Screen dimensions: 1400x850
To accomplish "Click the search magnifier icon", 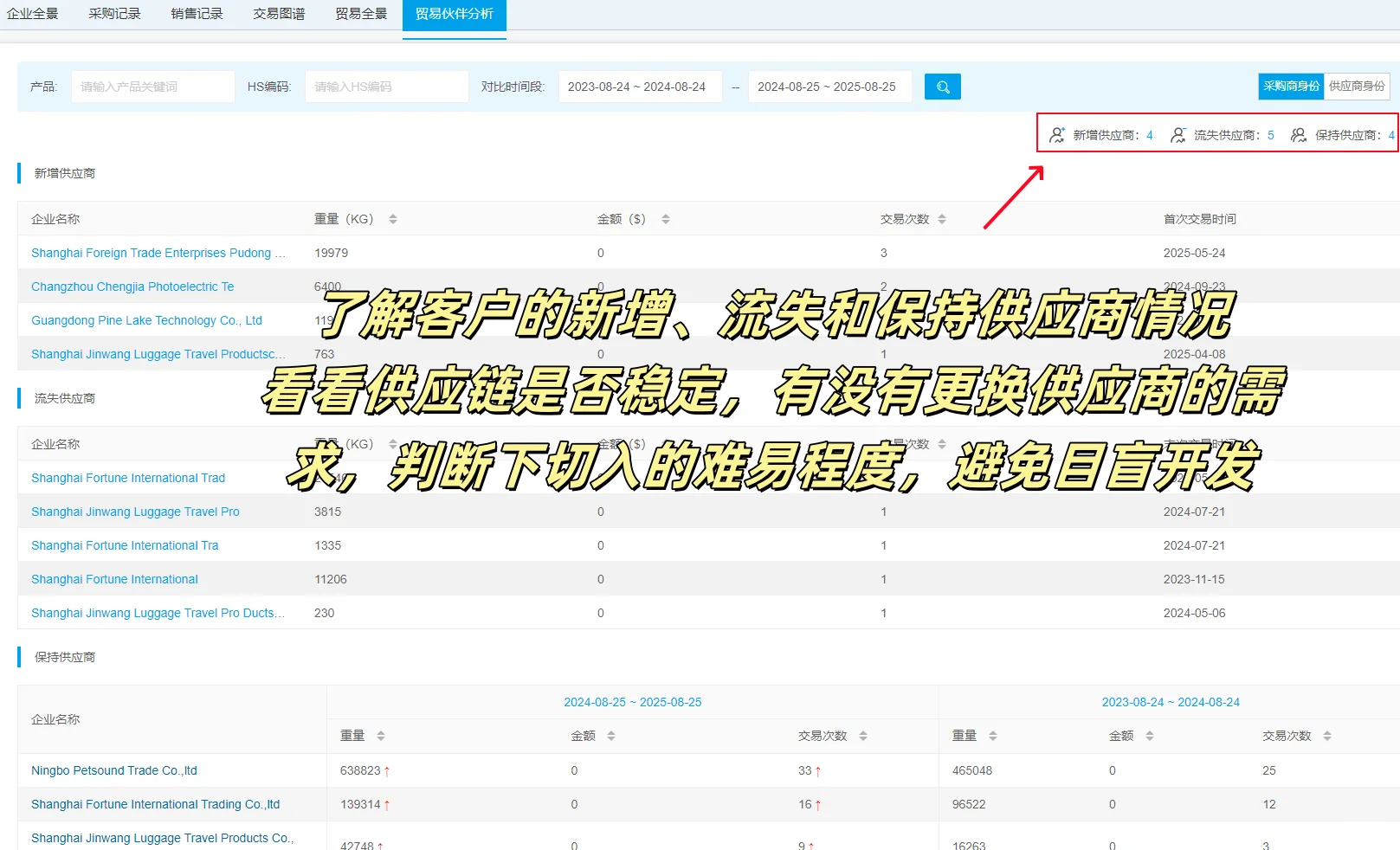I will [942, 86].
